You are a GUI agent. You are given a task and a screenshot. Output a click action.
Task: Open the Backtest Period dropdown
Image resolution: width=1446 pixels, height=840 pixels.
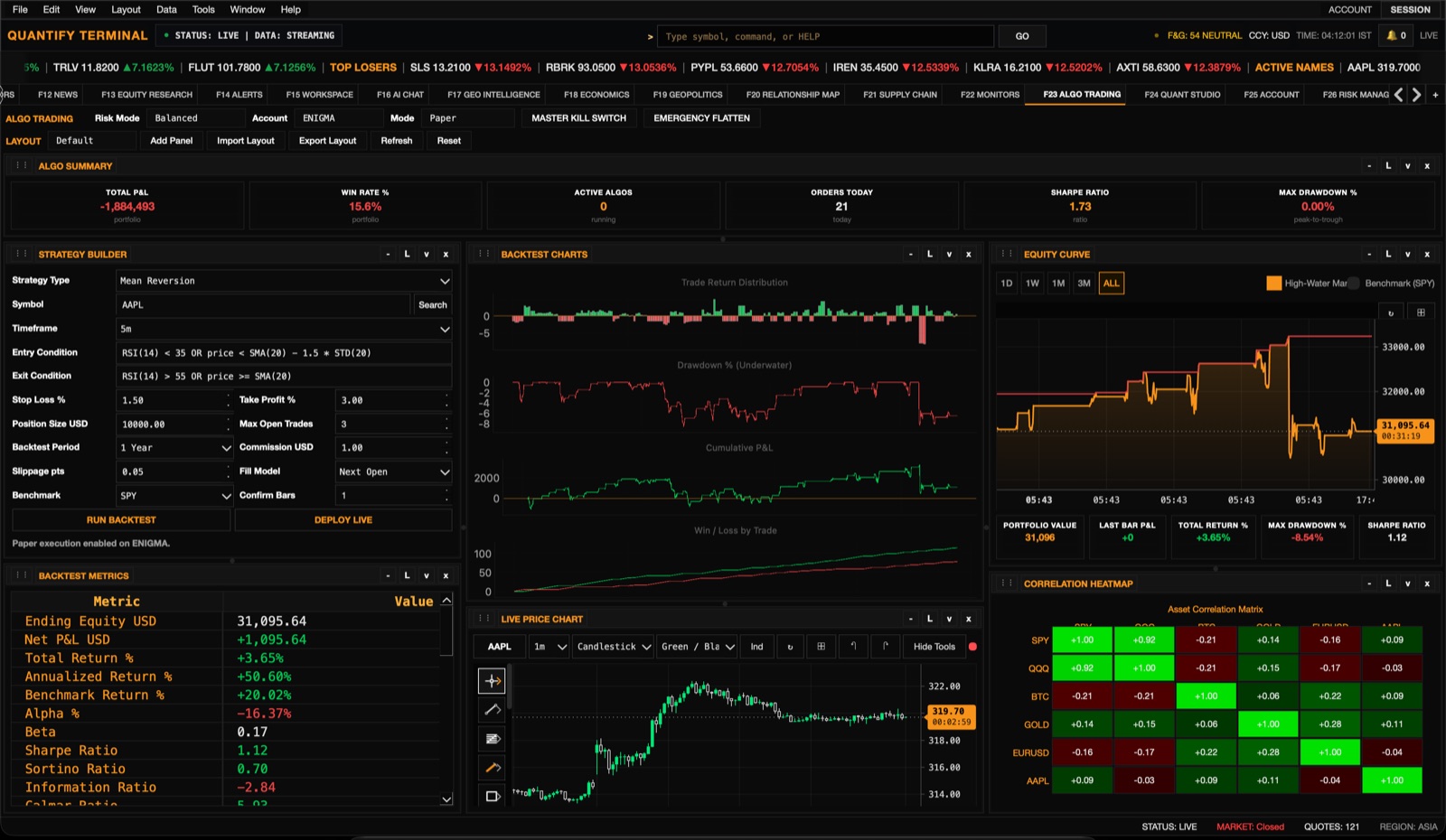(175, 448)
